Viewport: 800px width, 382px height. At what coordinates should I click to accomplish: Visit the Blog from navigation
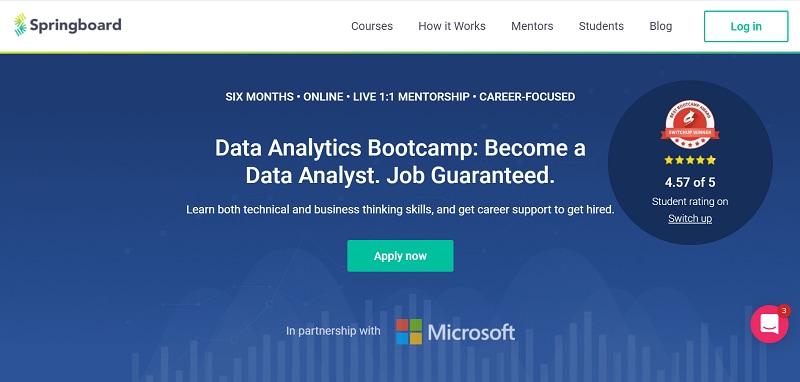coord(661,26)
